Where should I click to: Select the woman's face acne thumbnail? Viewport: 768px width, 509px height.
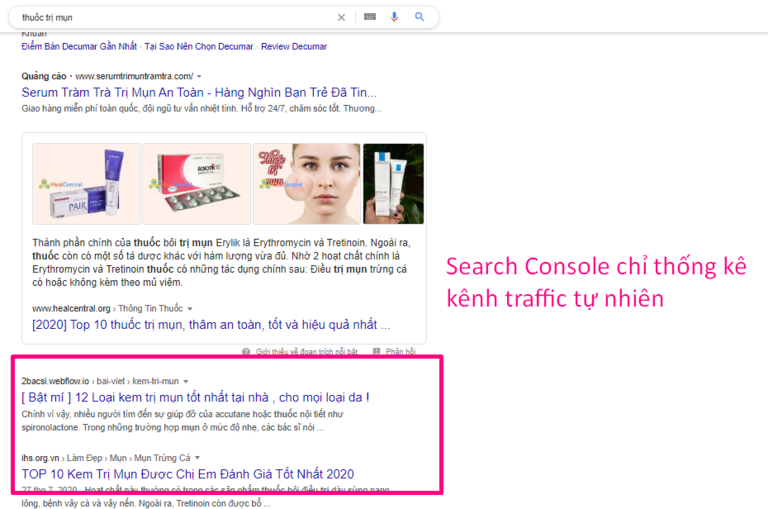tap(306, 184)
